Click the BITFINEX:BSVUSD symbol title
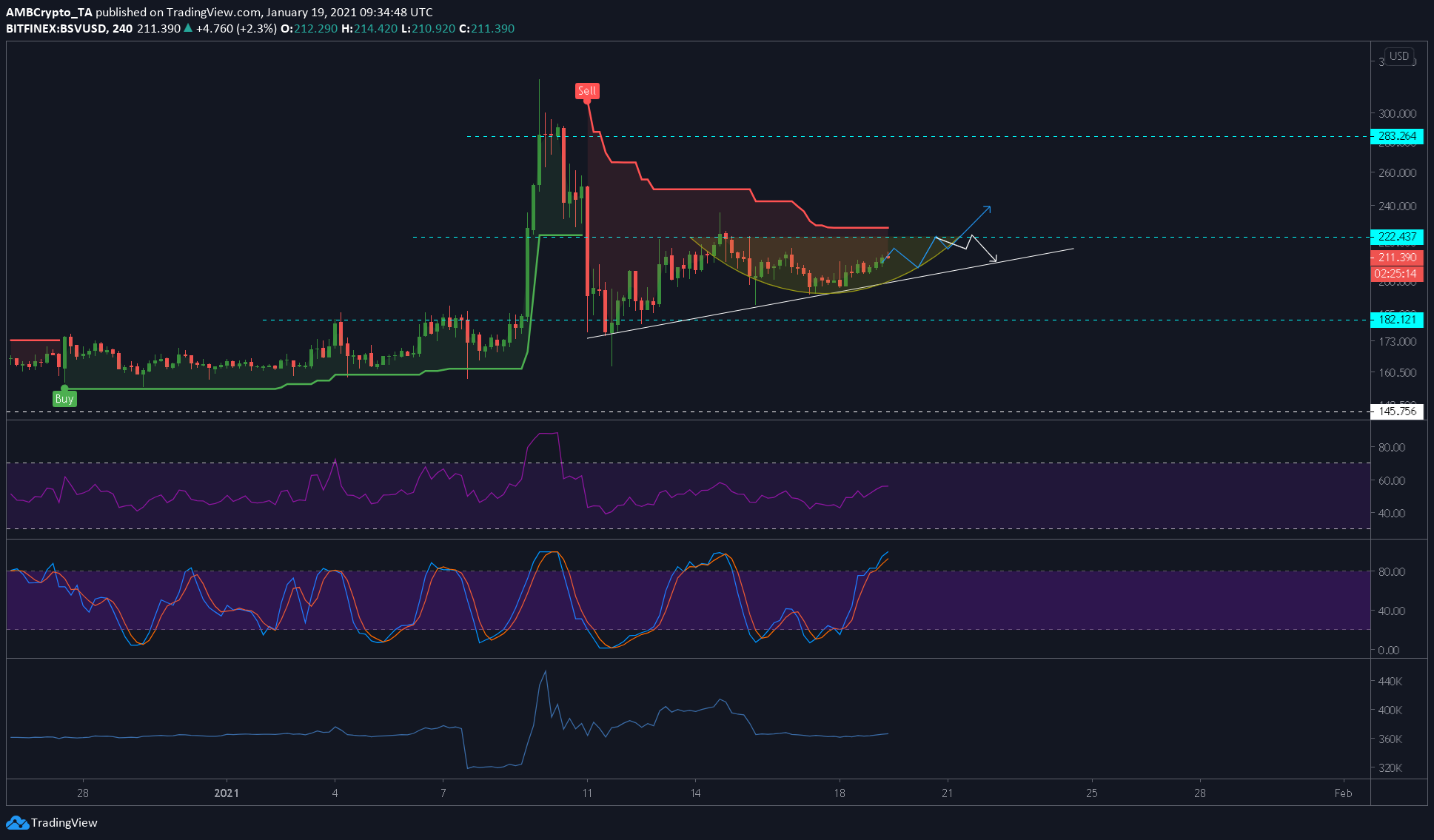Image resolution: width=1434 pixels, height=840 pixels. pos(57,28)
